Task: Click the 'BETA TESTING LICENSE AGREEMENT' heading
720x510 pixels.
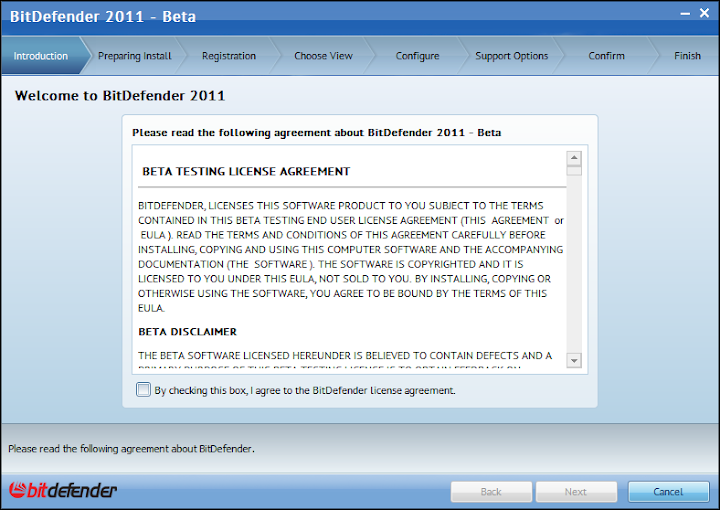Action: pos(246,171)
